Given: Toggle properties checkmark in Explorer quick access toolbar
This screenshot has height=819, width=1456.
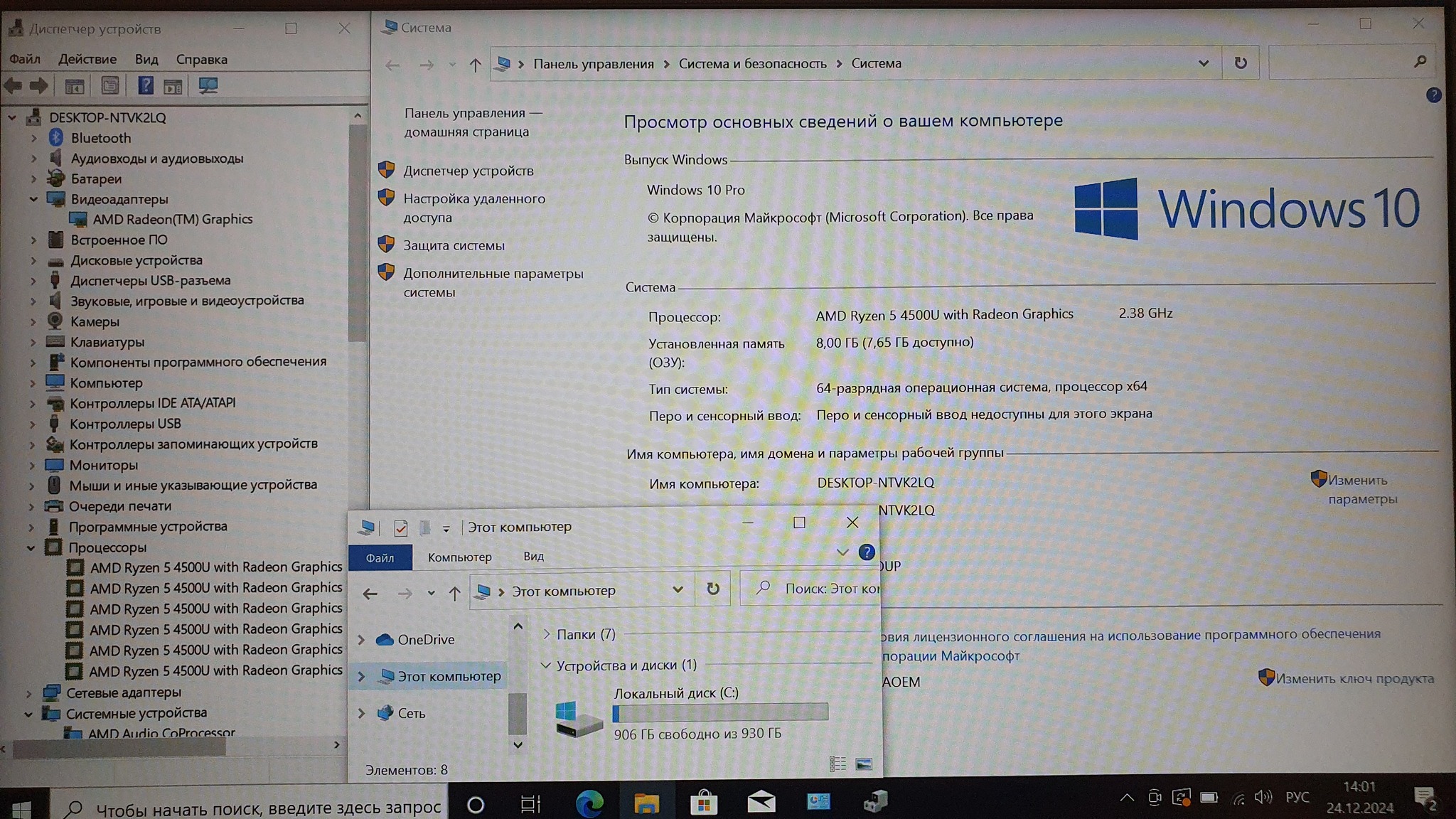Looking at the screenshot, I should 400,528.
